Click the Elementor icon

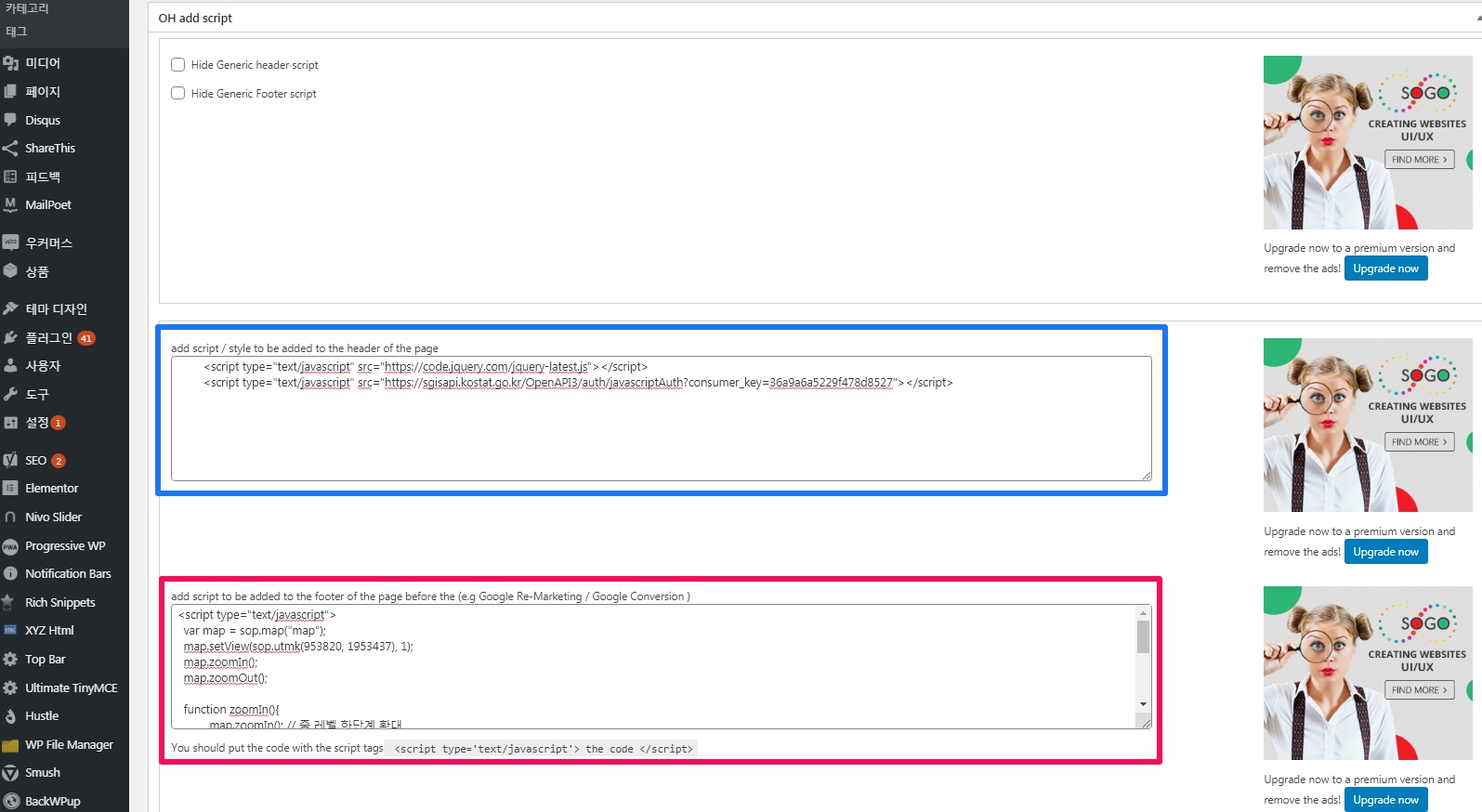point(10,488)
